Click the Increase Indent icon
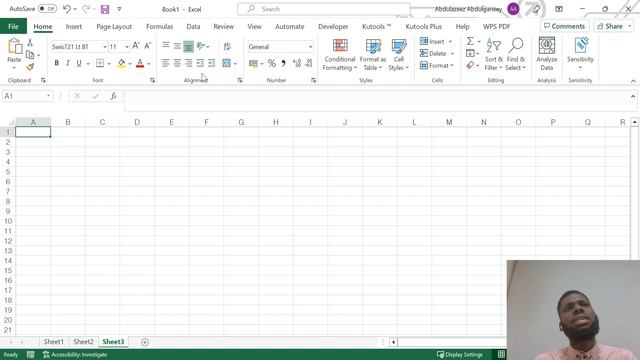The image size is (640, 360). point(211,63)
